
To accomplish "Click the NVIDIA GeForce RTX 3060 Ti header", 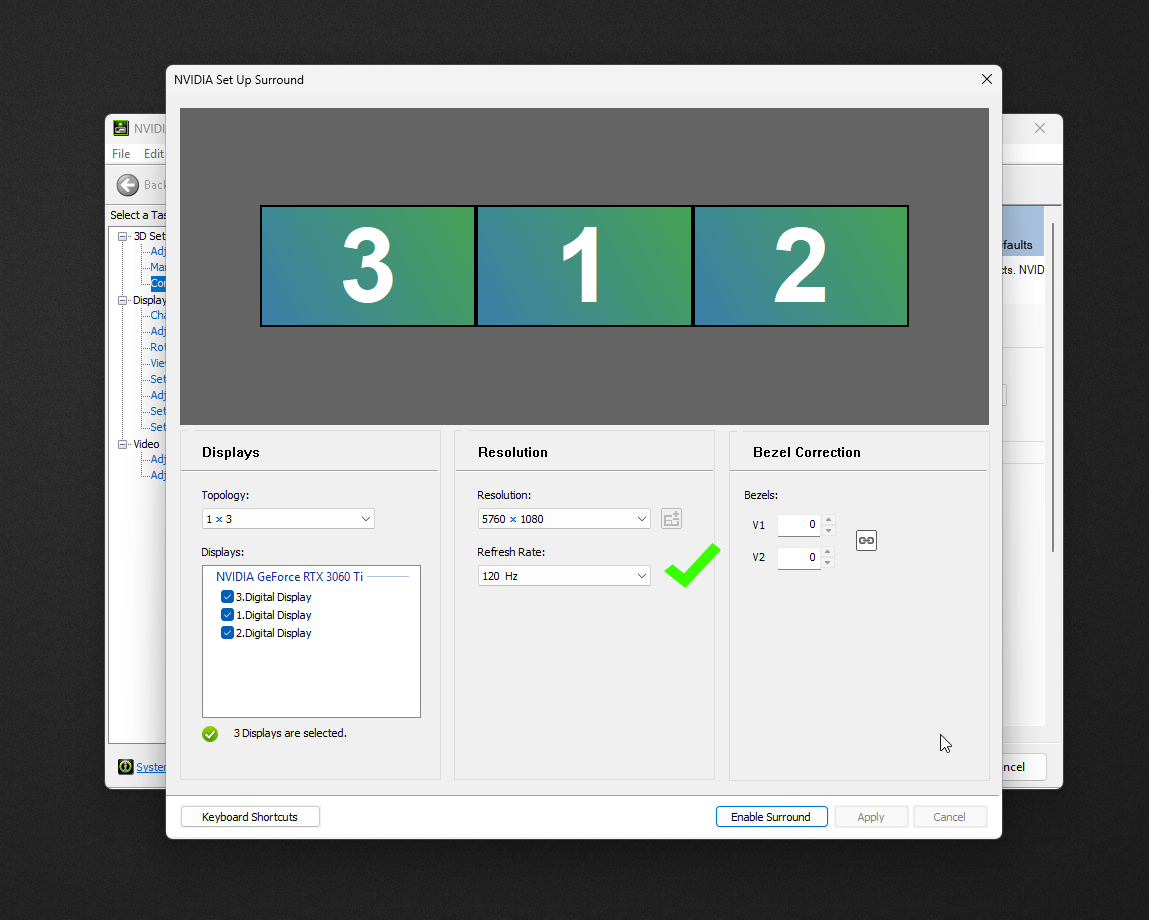I will click(x=289, y=577).
